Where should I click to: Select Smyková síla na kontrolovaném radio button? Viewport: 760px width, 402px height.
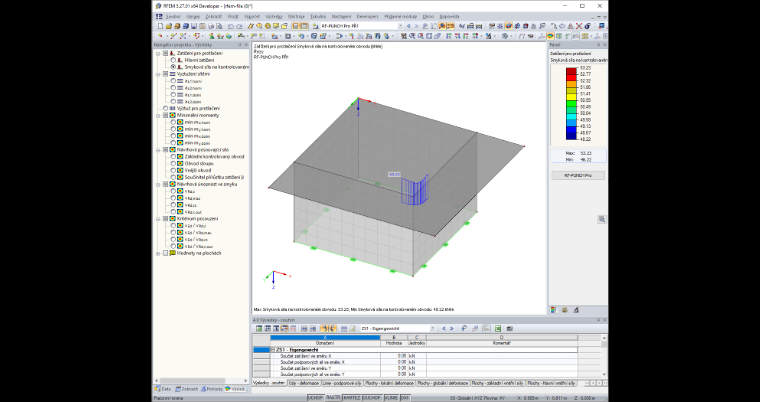pyautogui.click(x=173, y=66)
